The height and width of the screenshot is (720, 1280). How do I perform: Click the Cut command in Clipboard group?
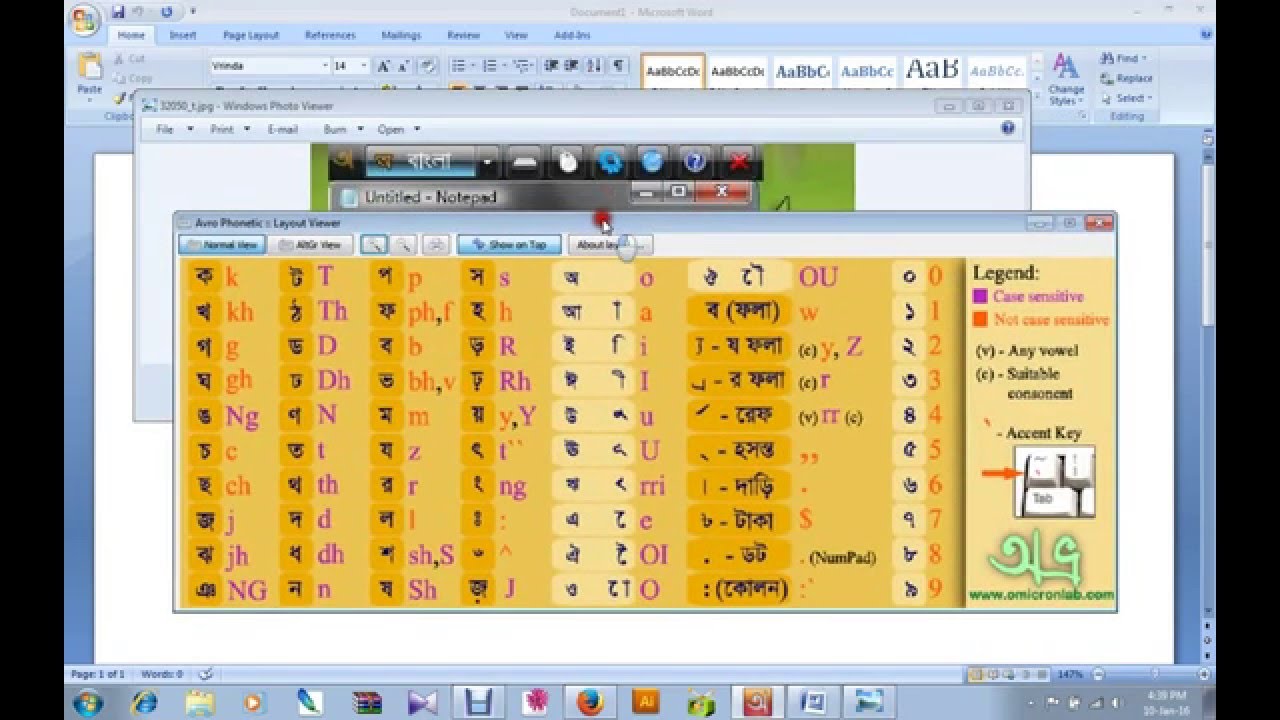pos(130,59)
